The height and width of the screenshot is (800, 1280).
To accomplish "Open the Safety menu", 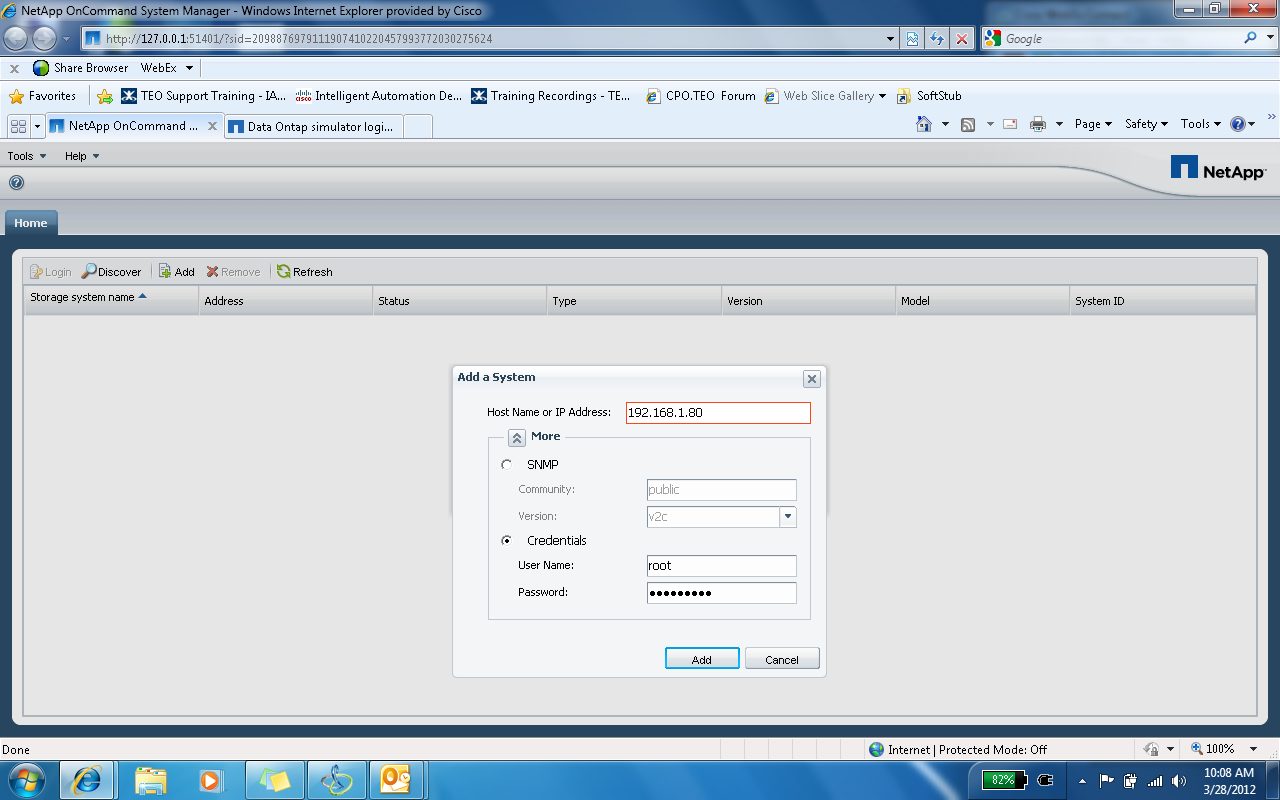I will [1147, 124].
